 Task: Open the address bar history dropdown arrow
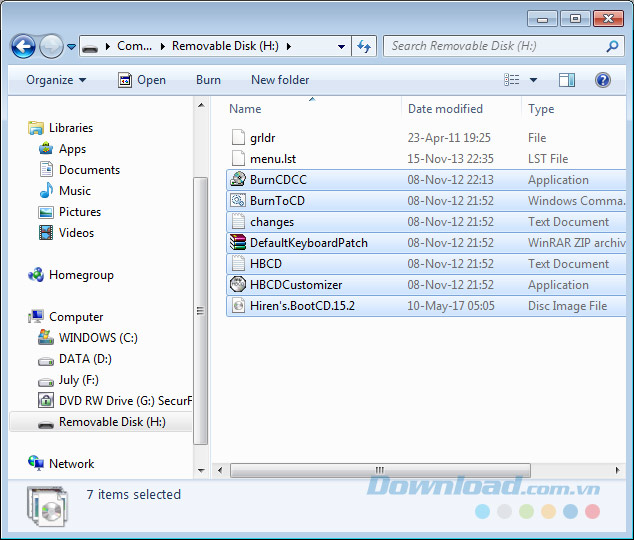341,46
